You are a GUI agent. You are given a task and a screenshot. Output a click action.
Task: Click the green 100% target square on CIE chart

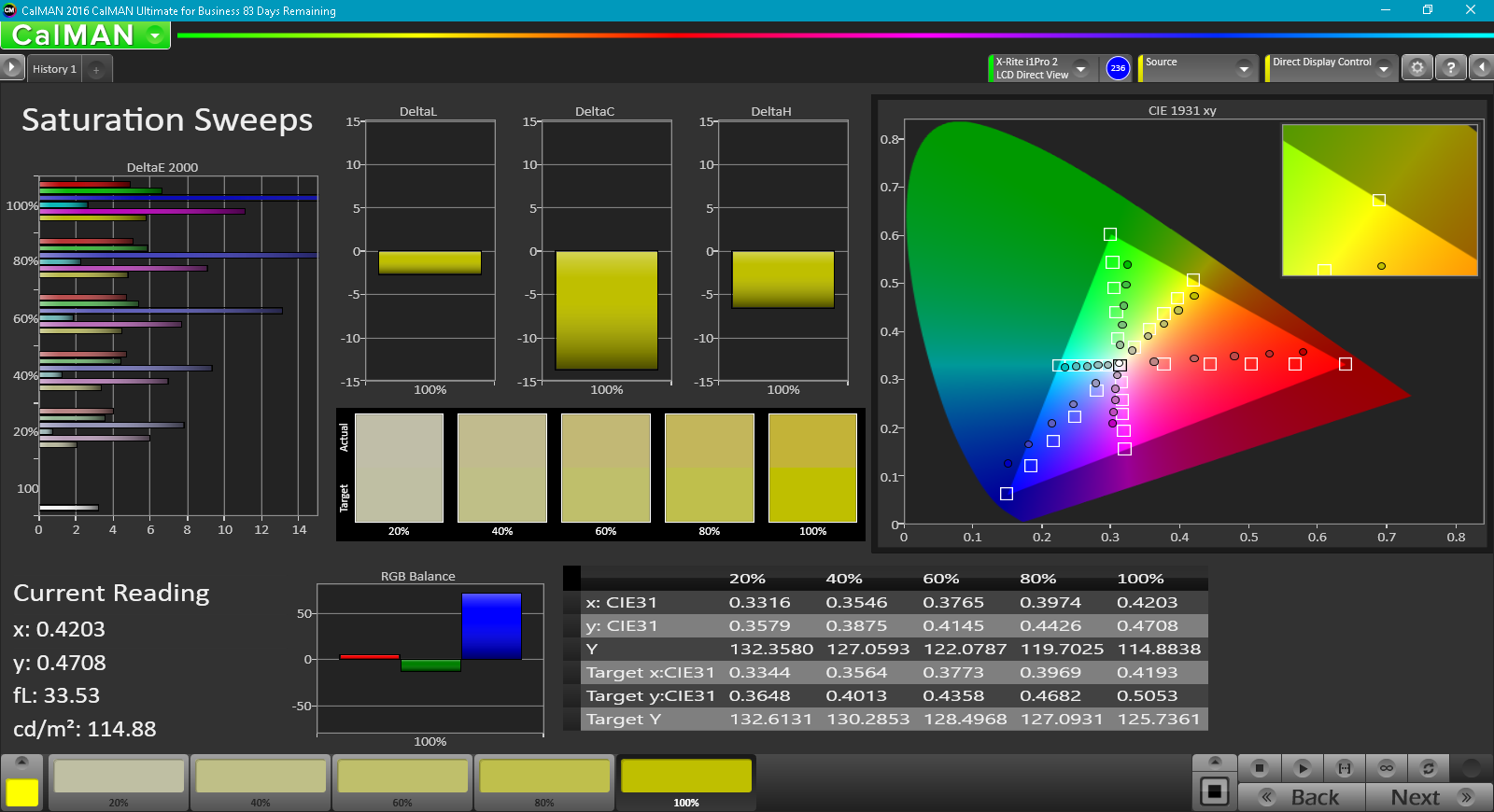coord(1110,234)
